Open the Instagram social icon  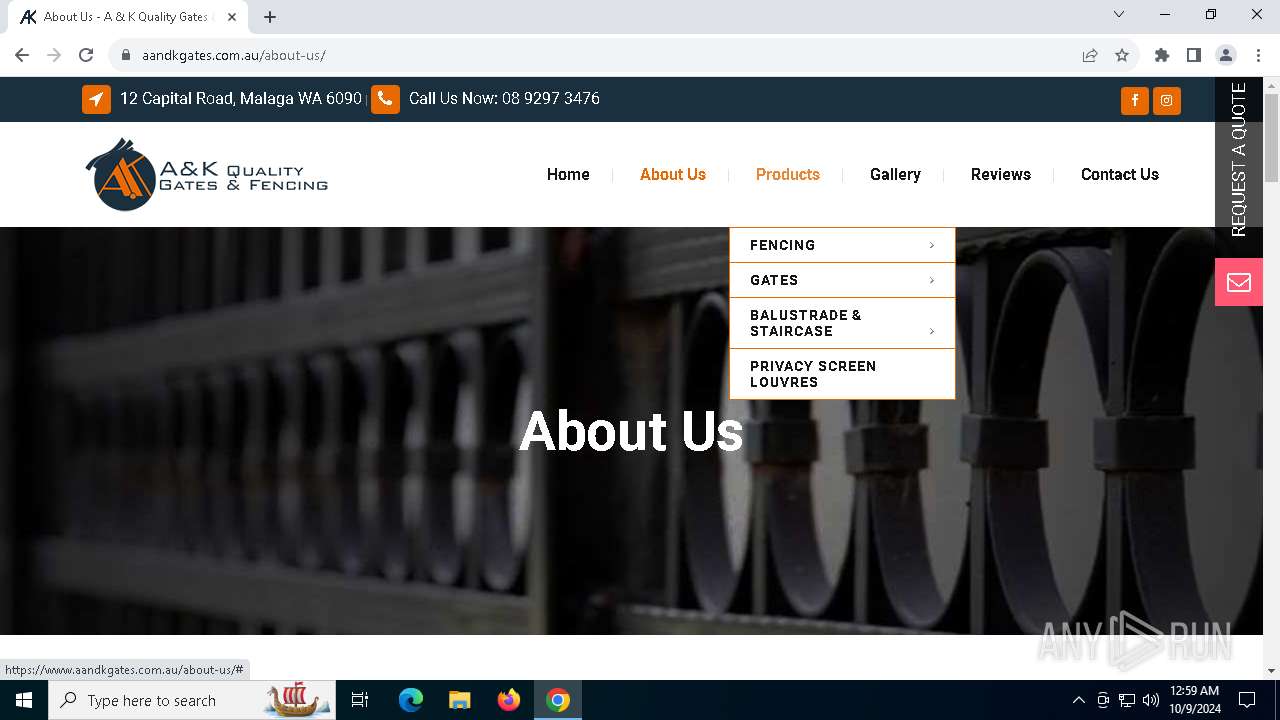tap(1166, 100)
